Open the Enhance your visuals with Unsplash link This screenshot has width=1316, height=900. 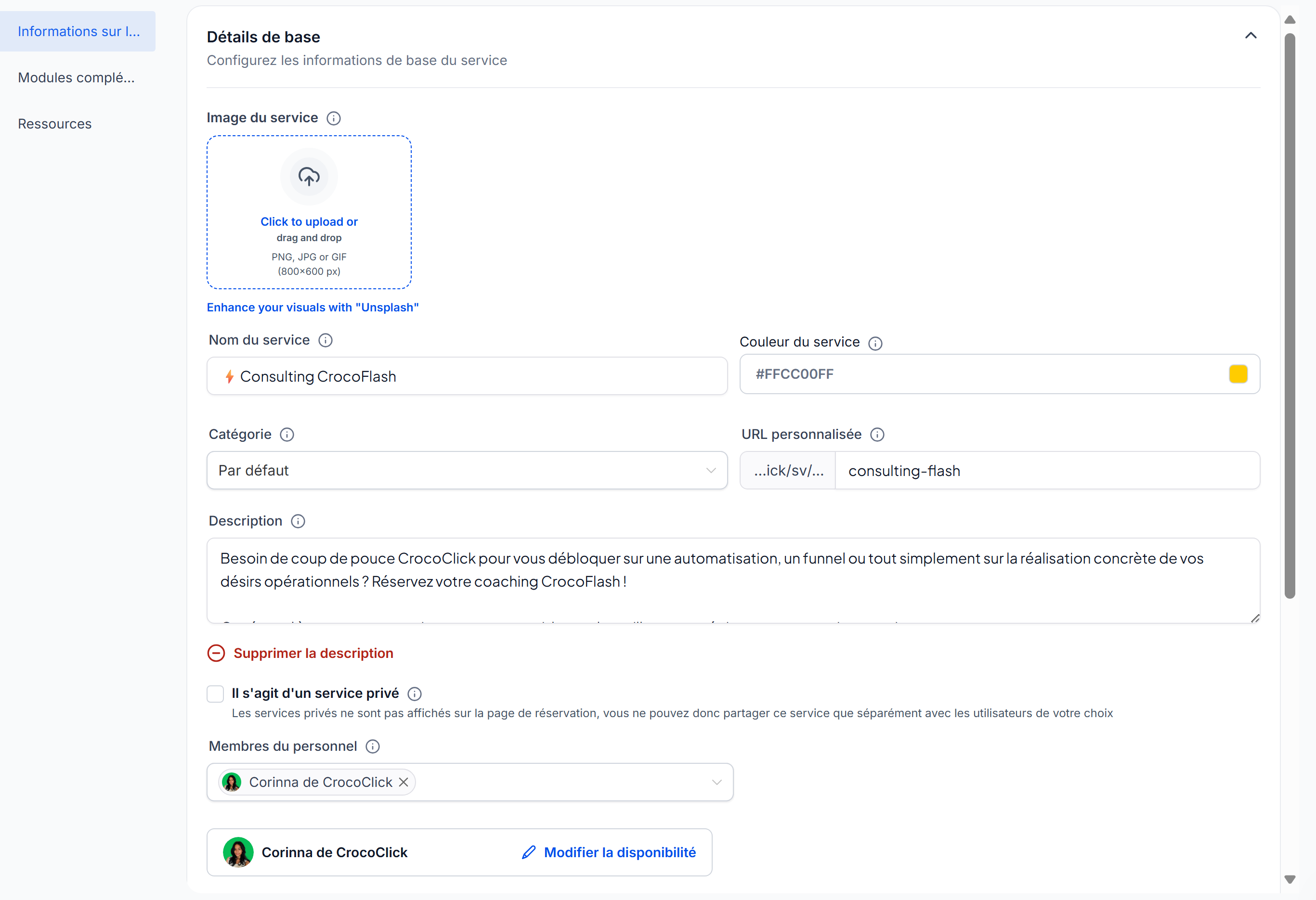[313, 308]
